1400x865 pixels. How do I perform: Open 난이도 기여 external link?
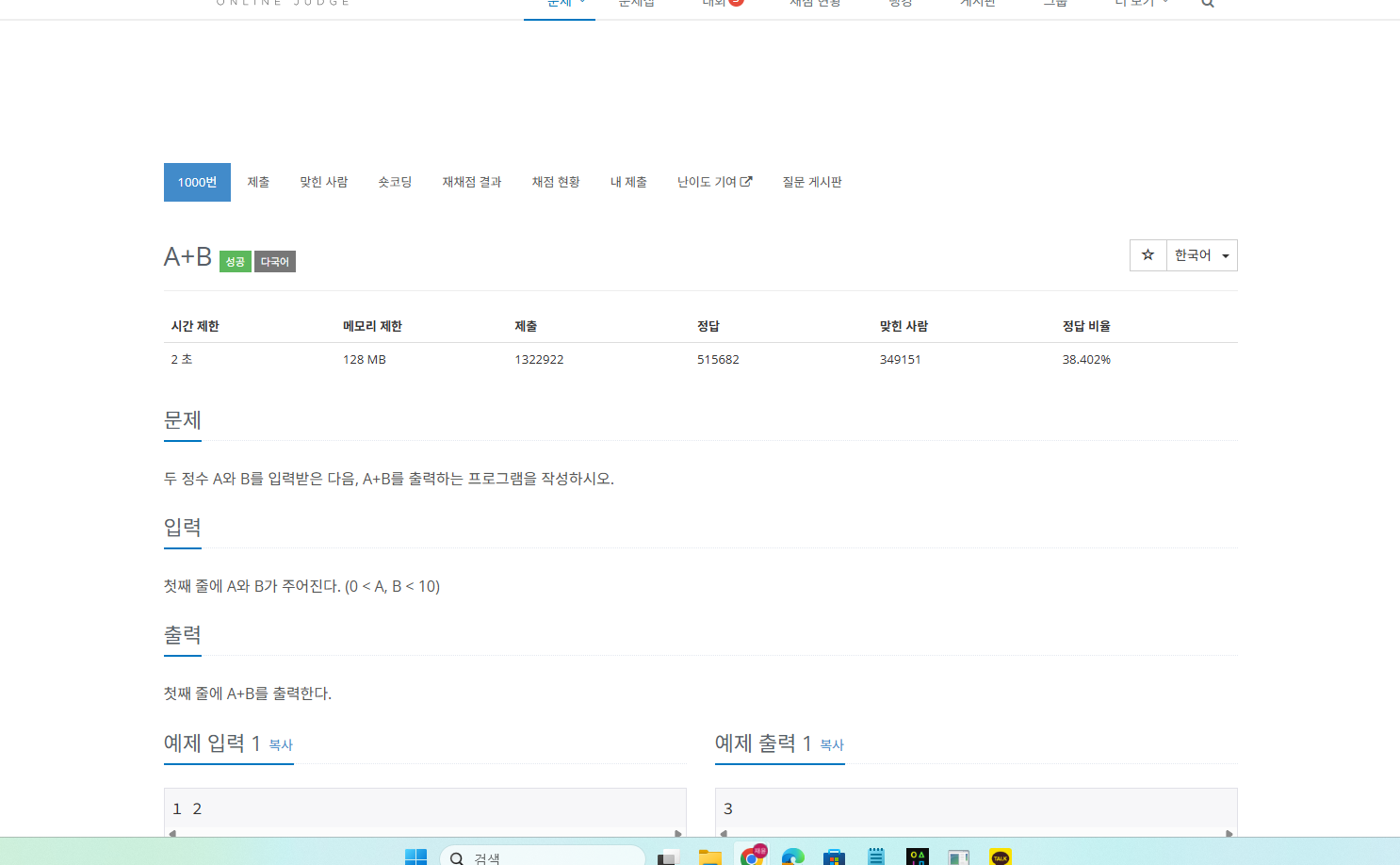(714, 182)
